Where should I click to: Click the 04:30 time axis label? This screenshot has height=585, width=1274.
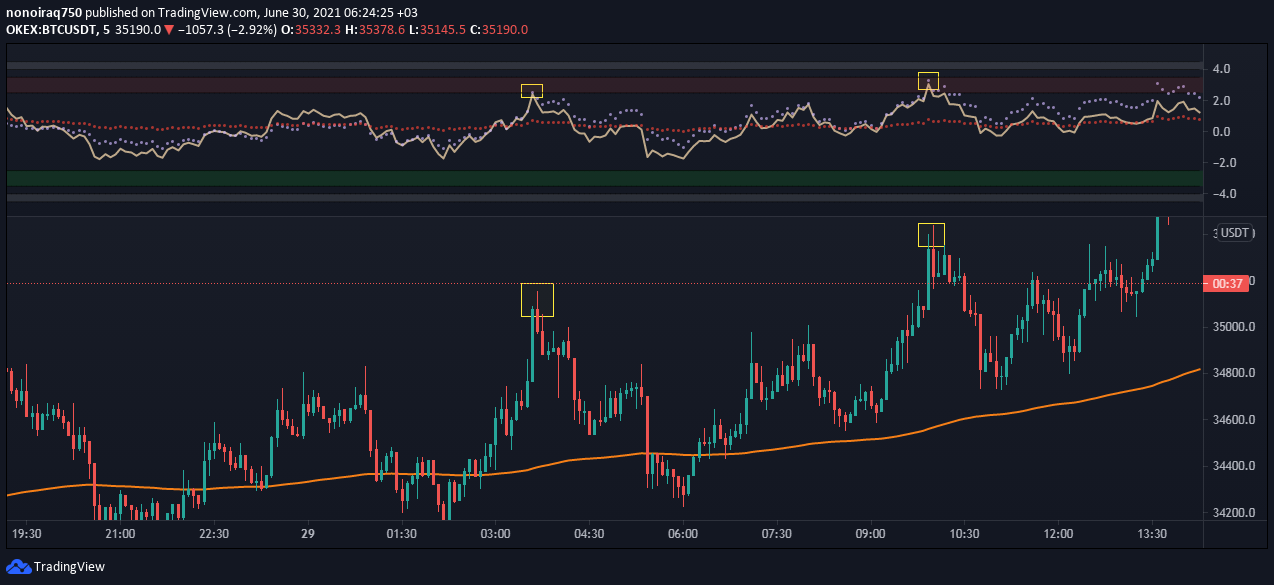click(x=589, y=534)
